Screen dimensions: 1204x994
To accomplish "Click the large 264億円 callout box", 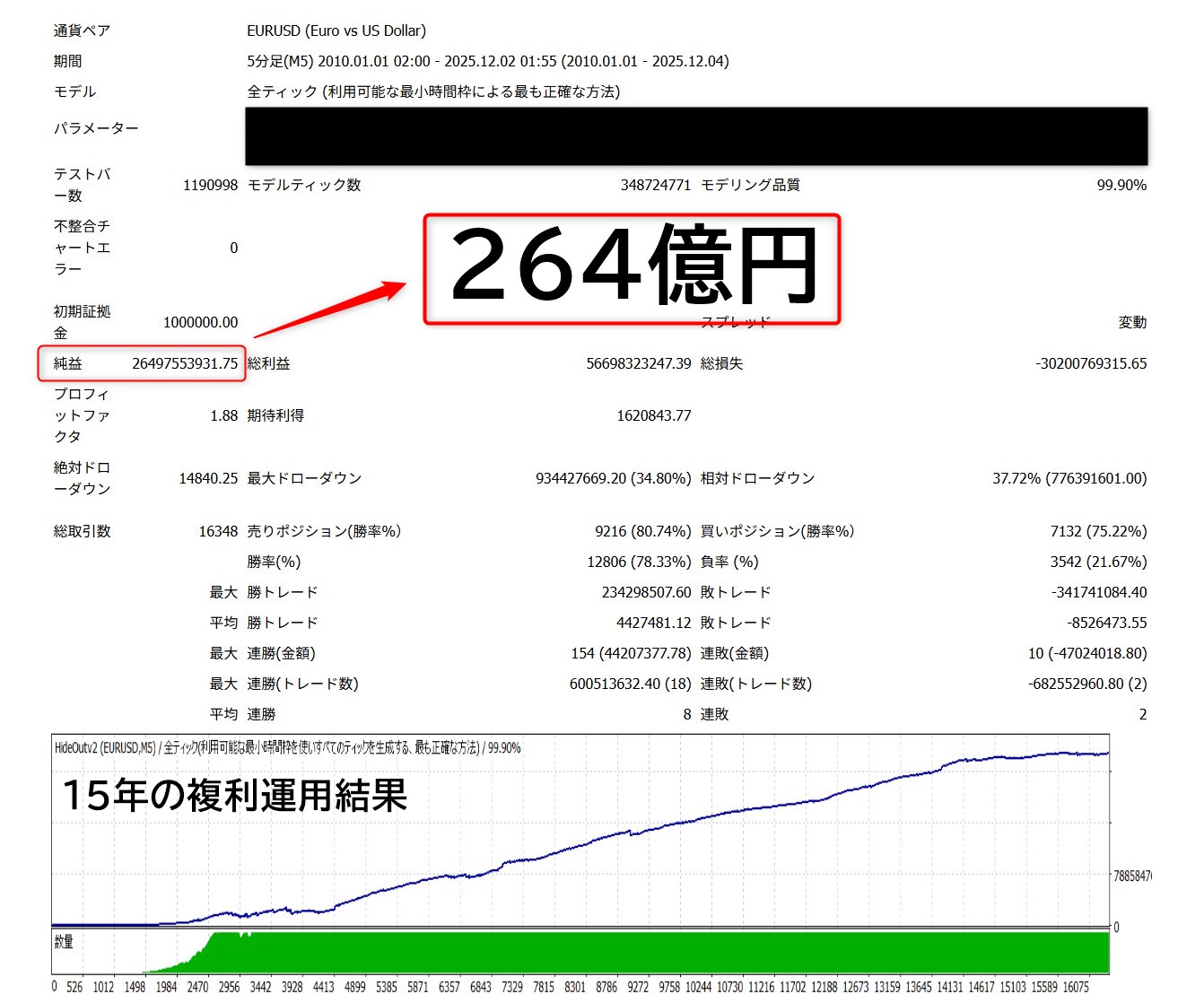I will (x=632, y=268).
